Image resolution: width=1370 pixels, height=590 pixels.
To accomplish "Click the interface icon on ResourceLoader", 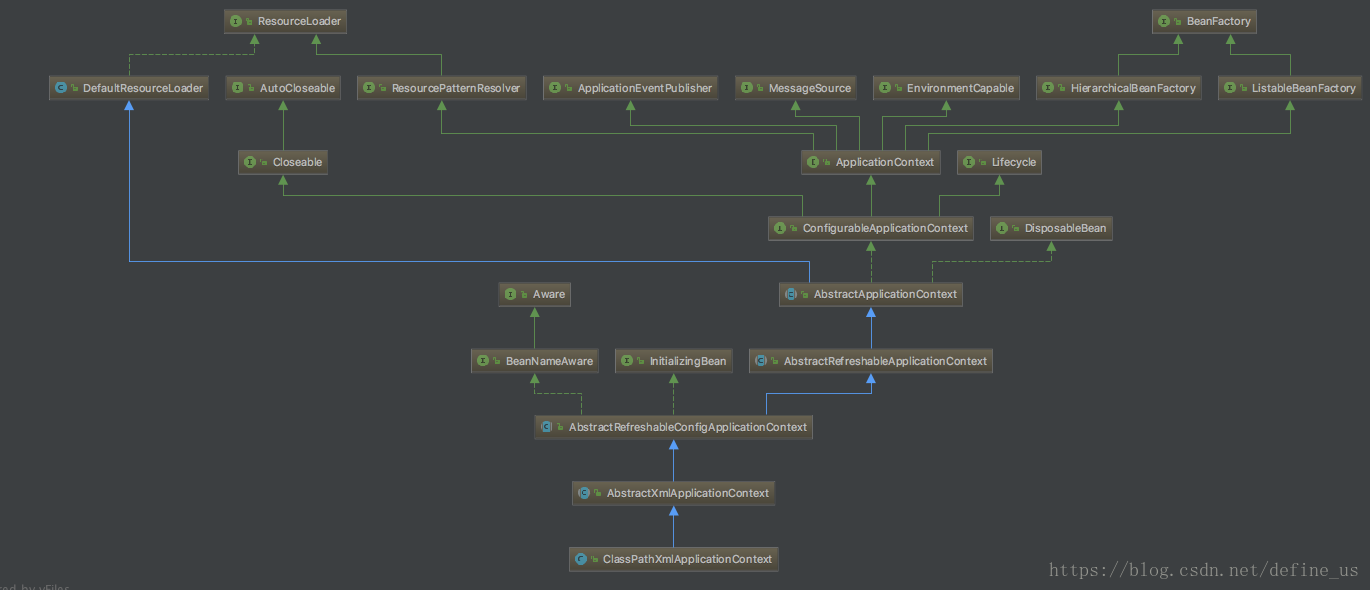I will (x=236, y=21).
